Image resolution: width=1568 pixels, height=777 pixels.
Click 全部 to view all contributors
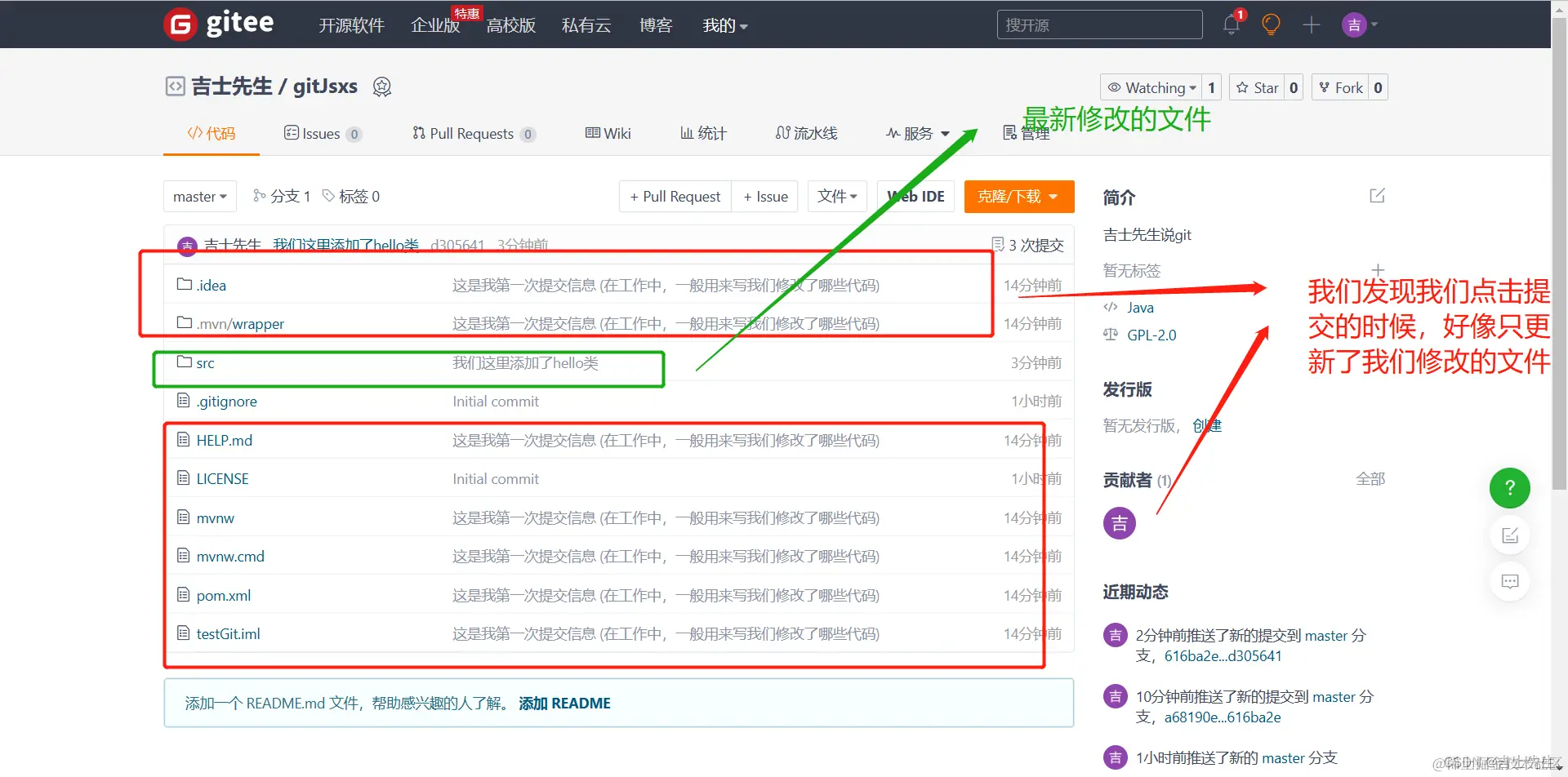pos(1370,479)
